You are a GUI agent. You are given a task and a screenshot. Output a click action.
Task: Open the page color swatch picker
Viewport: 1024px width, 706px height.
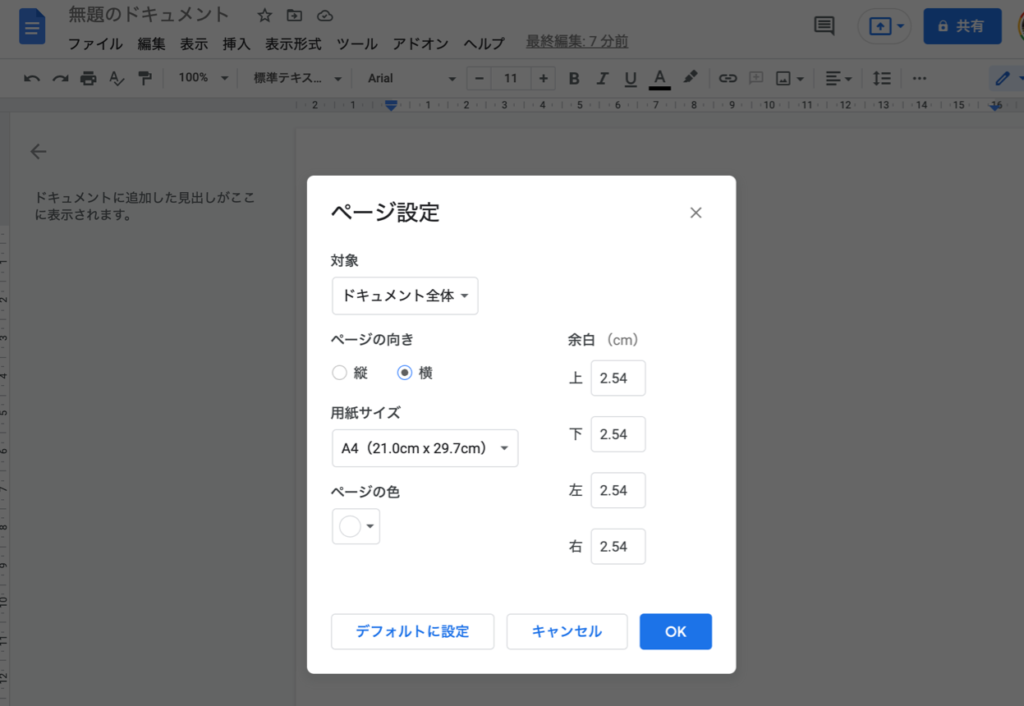[356, 526]
